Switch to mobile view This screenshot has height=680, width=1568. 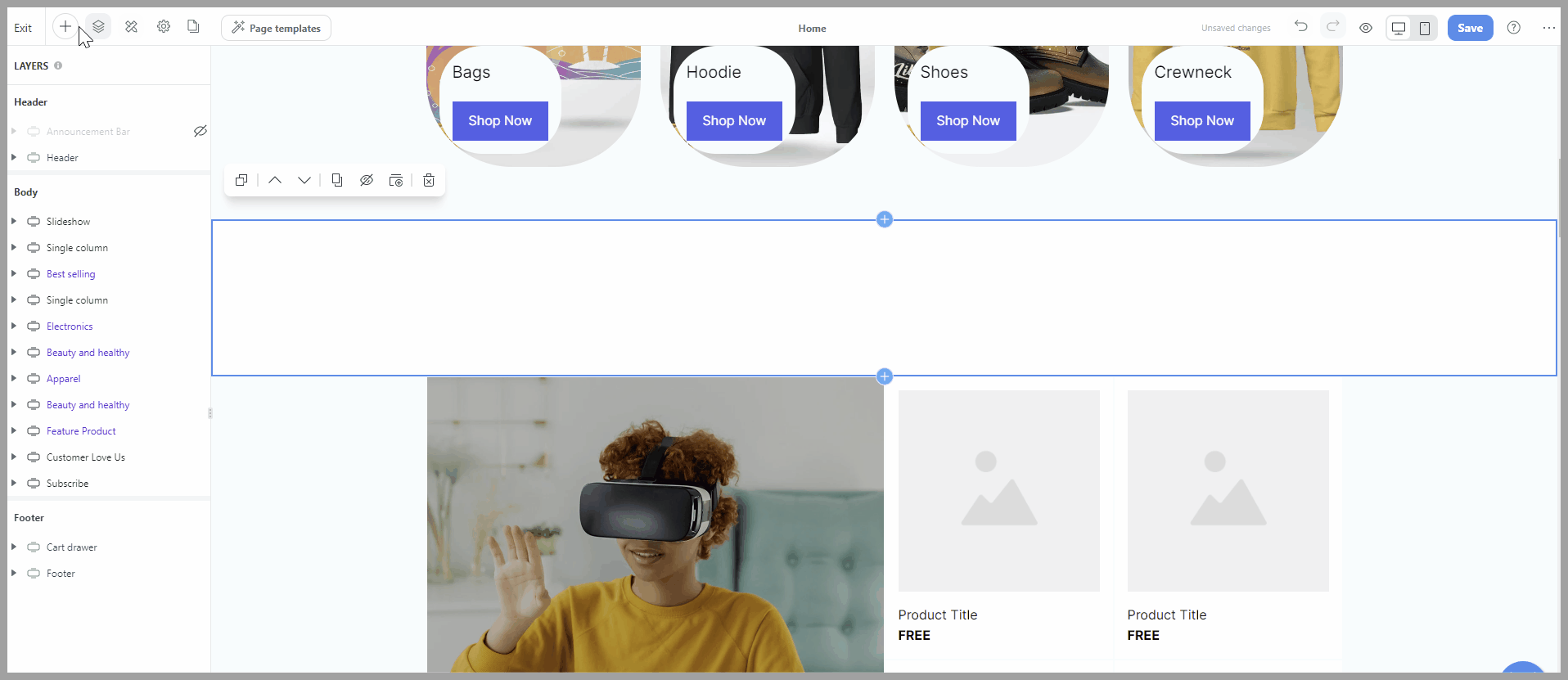pos(1425,28)
